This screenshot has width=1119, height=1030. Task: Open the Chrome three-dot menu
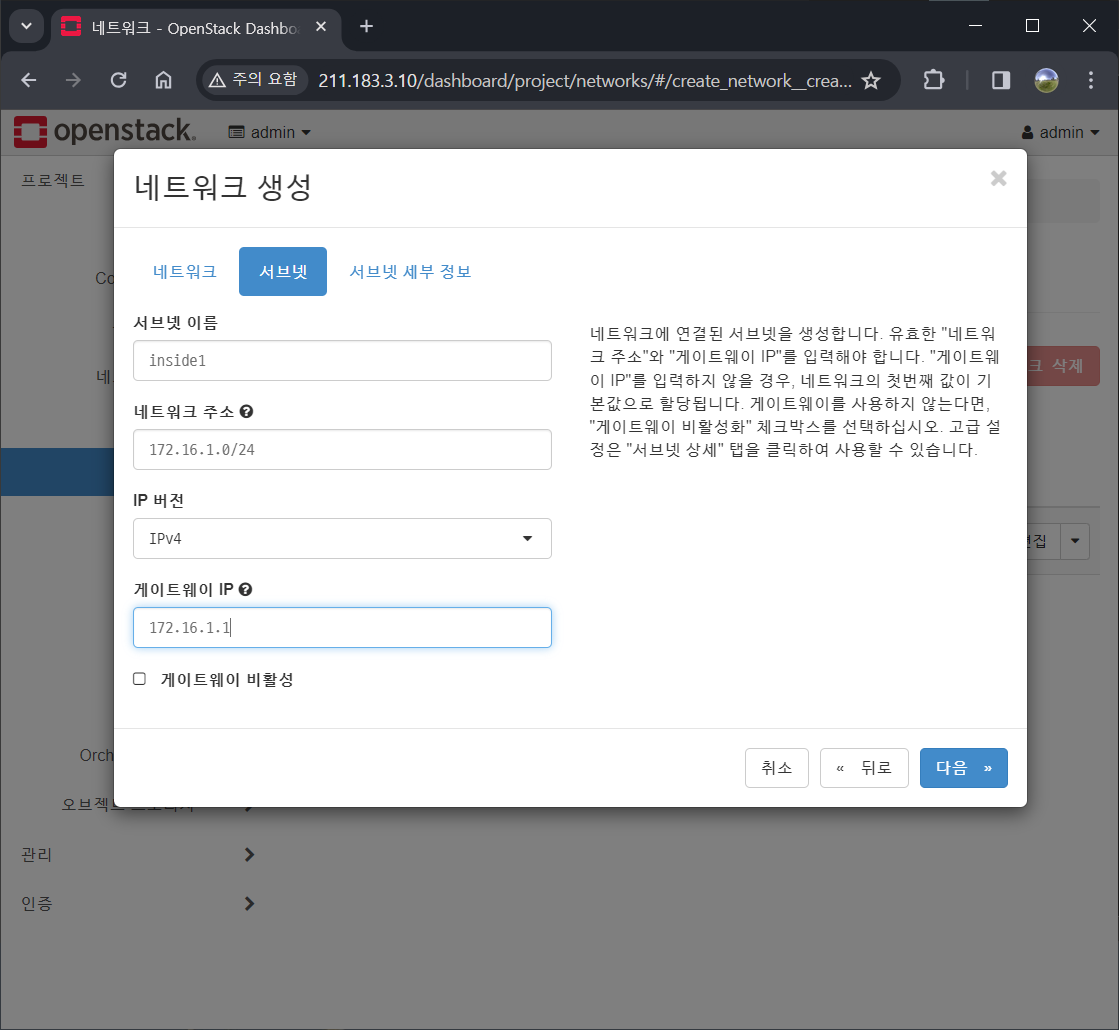[x=1090, y=80]
